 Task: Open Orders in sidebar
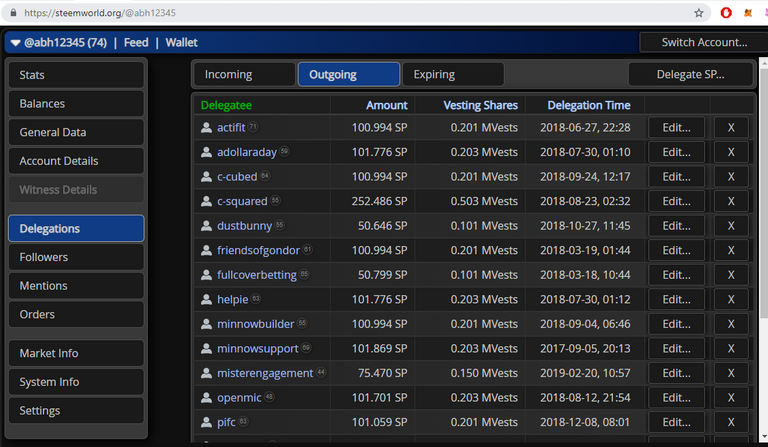[x=76, y=314]
